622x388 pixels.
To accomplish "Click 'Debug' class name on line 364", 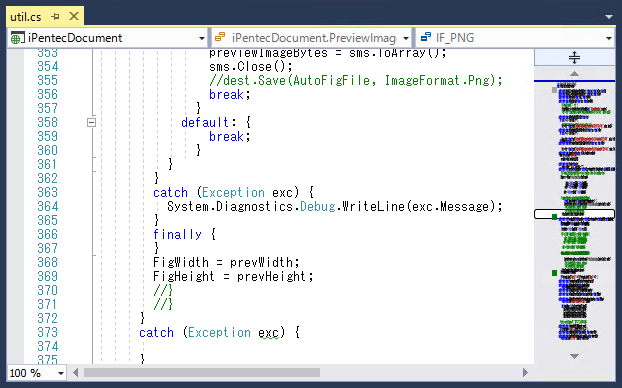I will [318, 206].
